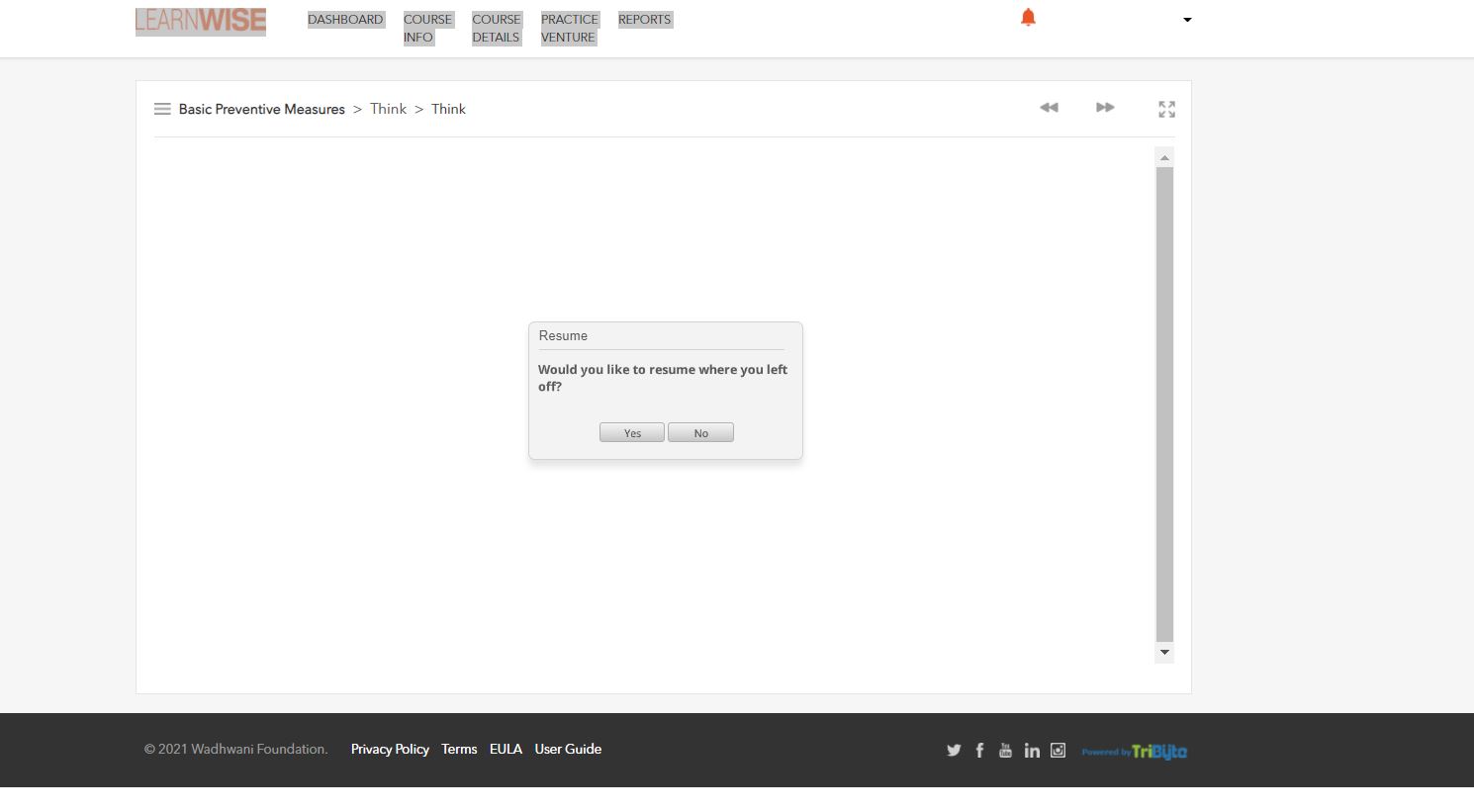Open the User Guide link

coord(568,749)
